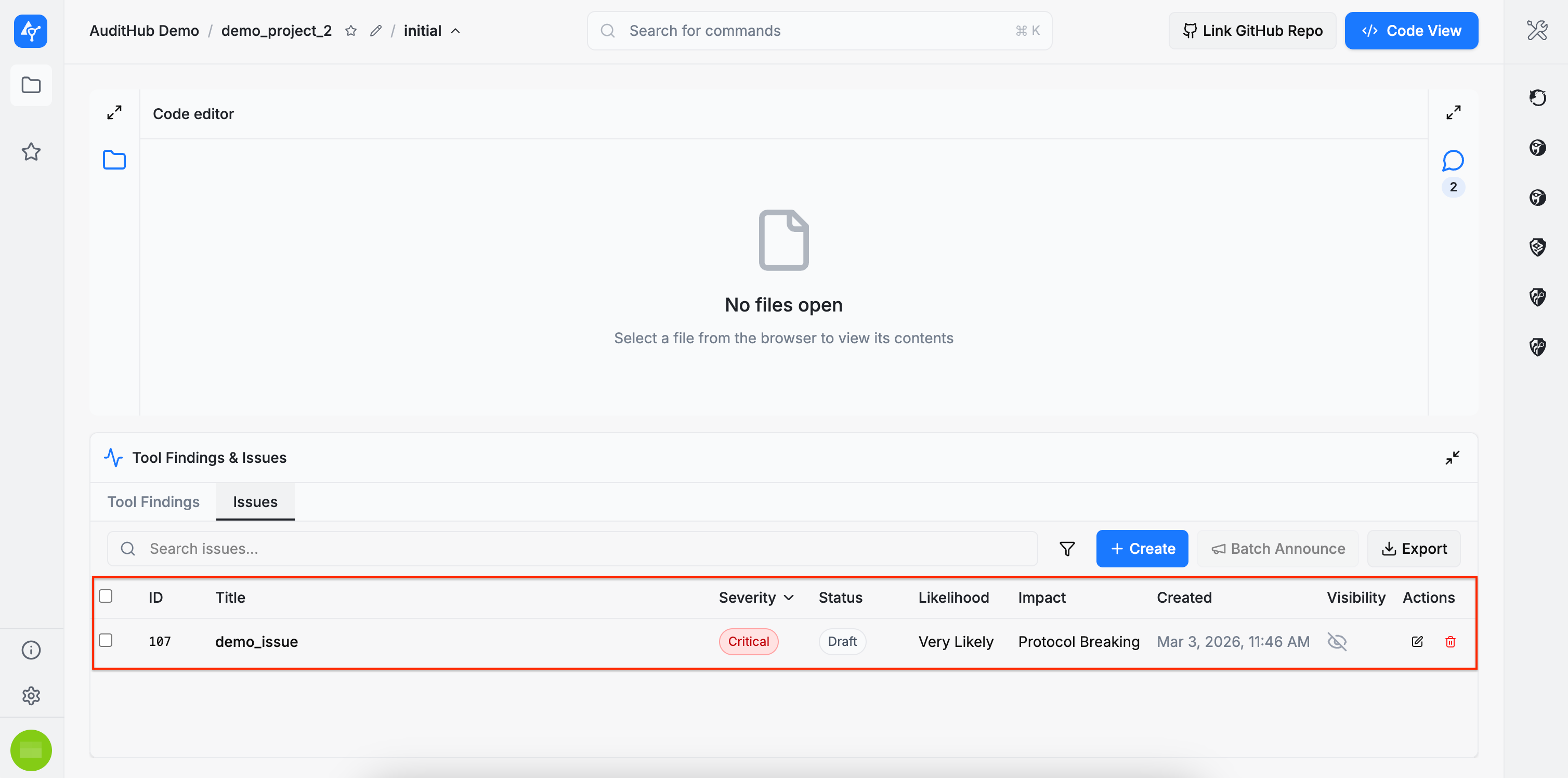Click the trash delete icon for demo_issue

tap(1450, 642)
